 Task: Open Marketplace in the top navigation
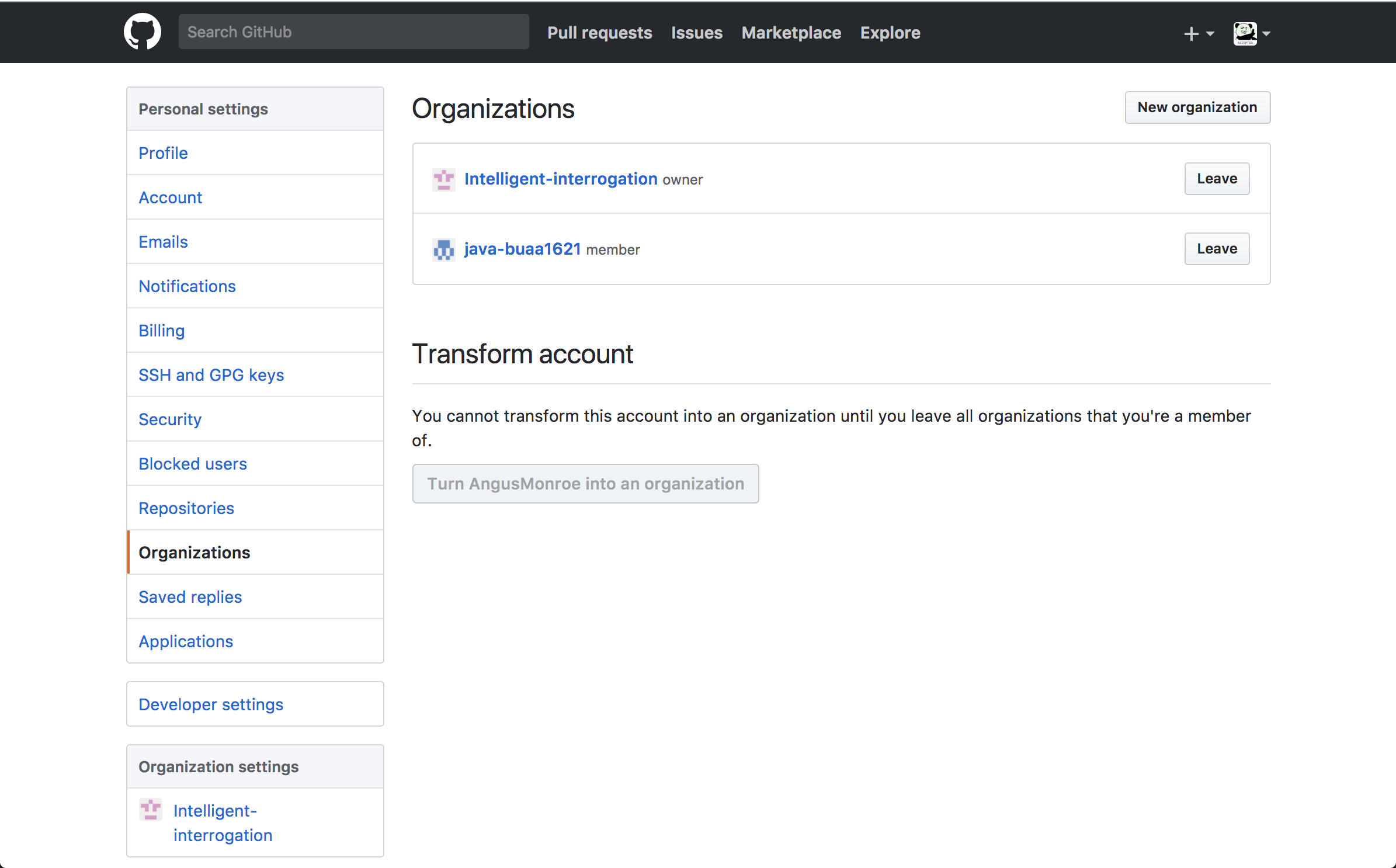click(x=791, y=33)
